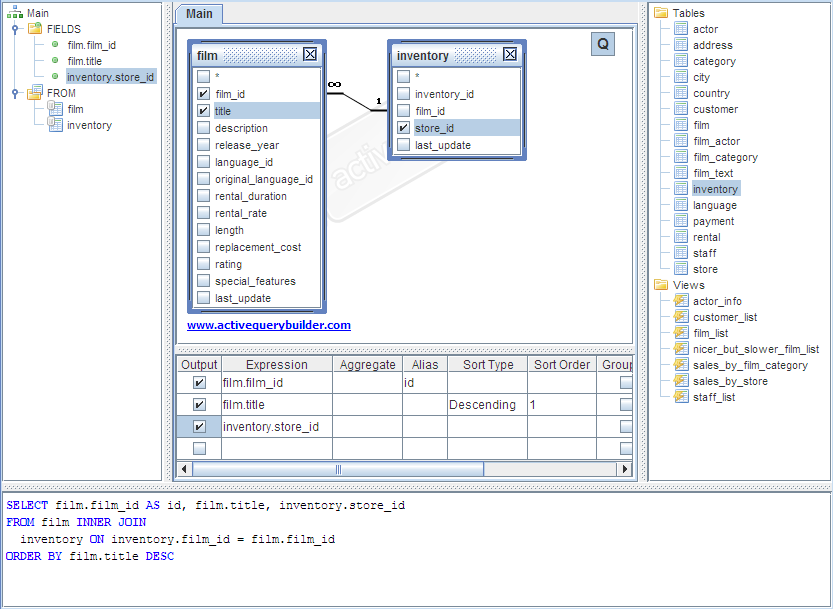The image size is (833, 609).
Task: Select inventory.store_id in FIELDS tree
Action: [x=110, y=77]
